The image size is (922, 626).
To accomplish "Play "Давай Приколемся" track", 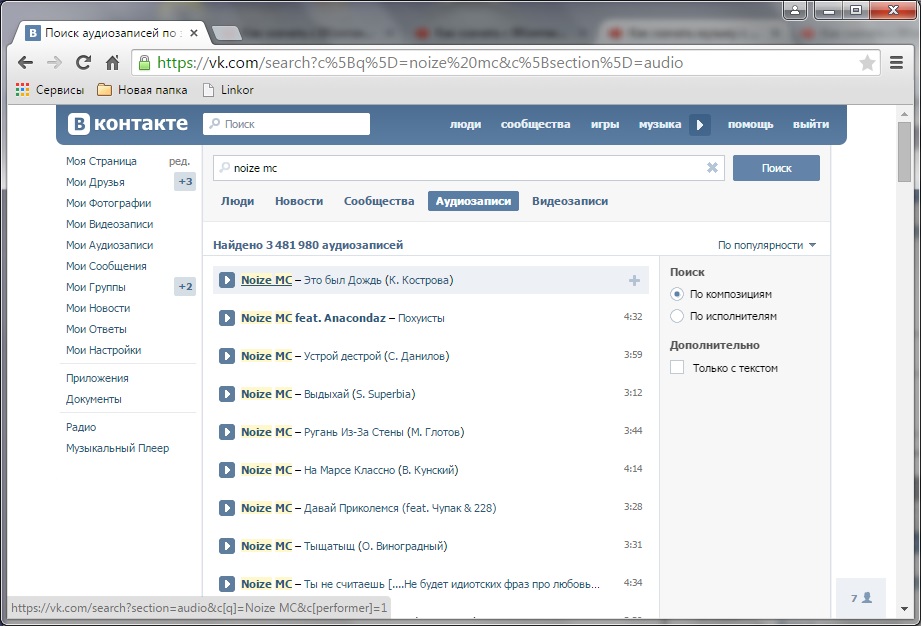I will tap(227, 508).
